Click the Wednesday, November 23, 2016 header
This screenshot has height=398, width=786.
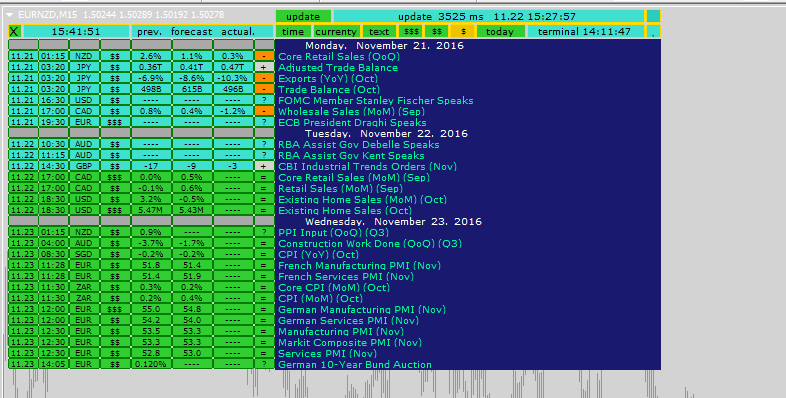(394, 222)
